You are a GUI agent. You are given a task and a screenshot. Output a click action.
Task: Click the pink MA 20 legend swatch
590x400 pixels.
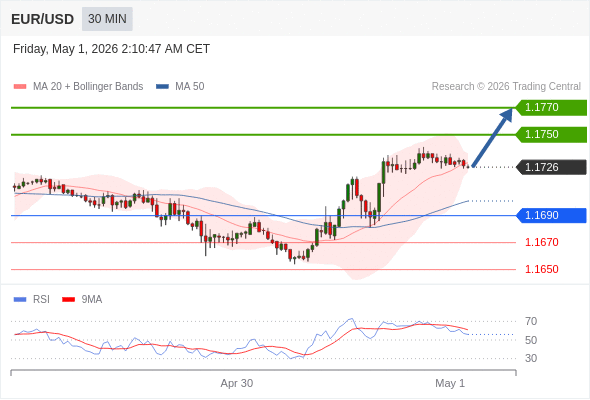pos(20,87)
